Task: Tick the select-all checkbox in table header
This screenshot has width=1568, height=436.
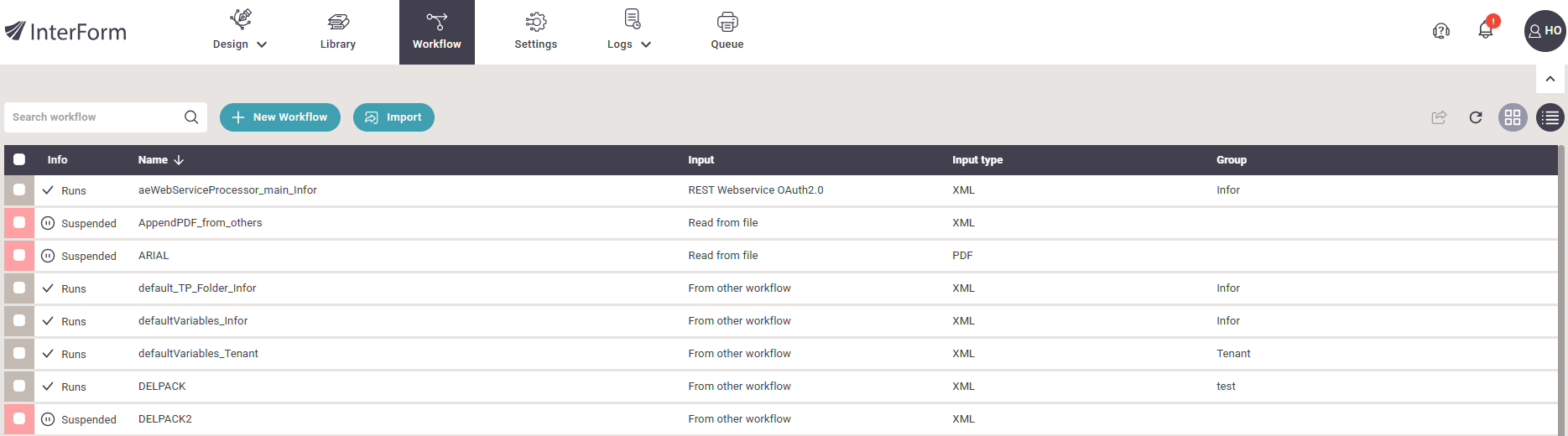Action: [x=19, y=159]
